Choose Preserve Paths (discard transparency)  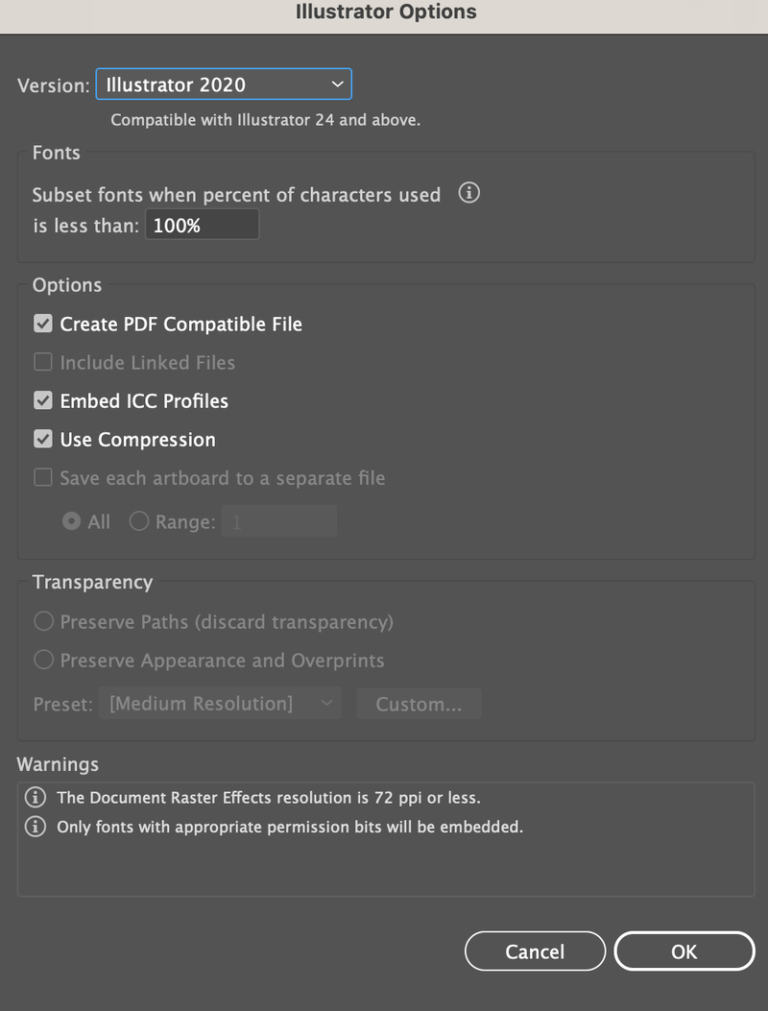click(x=44, y=621)
